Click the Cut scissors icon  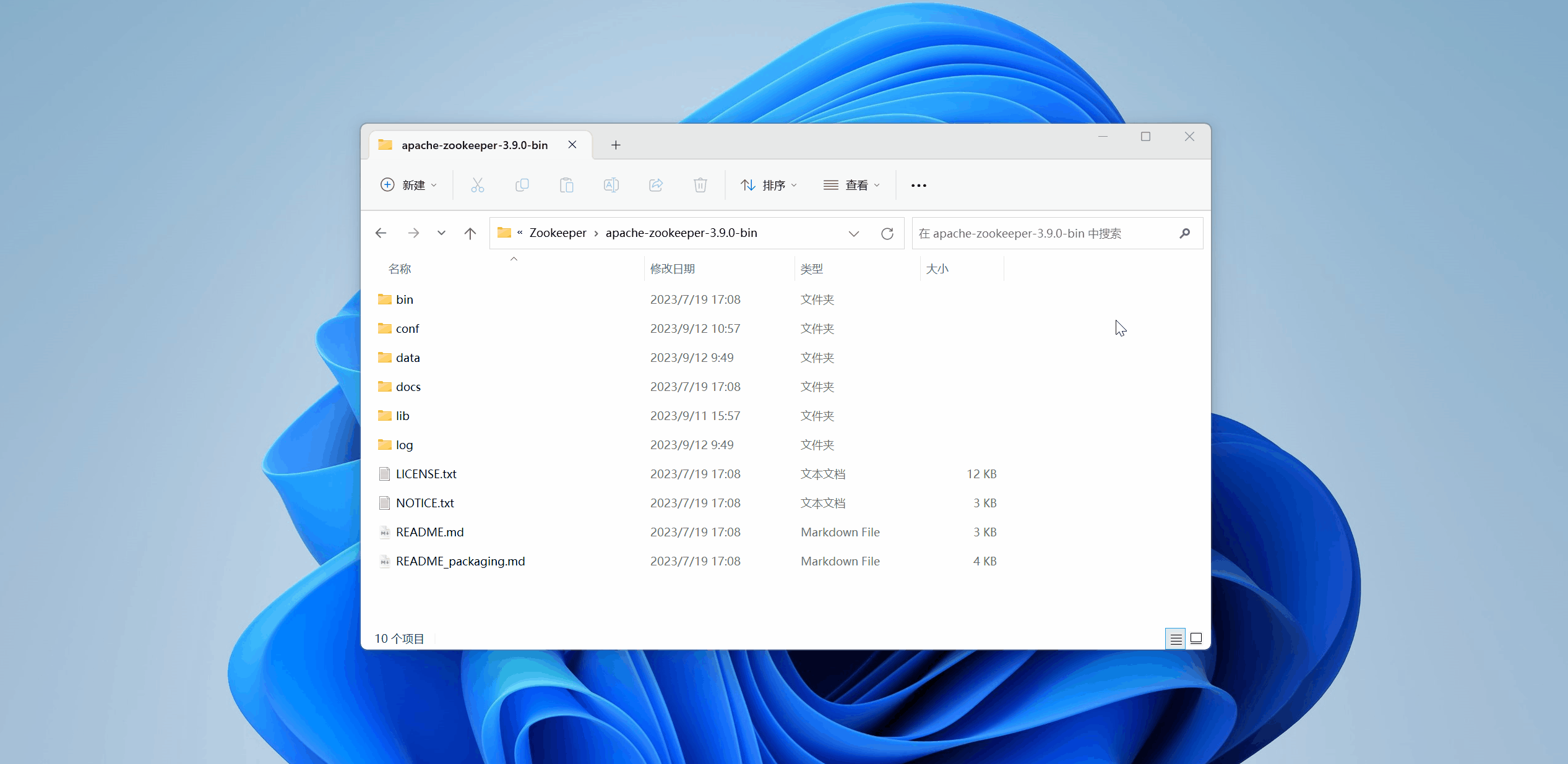pos(477,185)
